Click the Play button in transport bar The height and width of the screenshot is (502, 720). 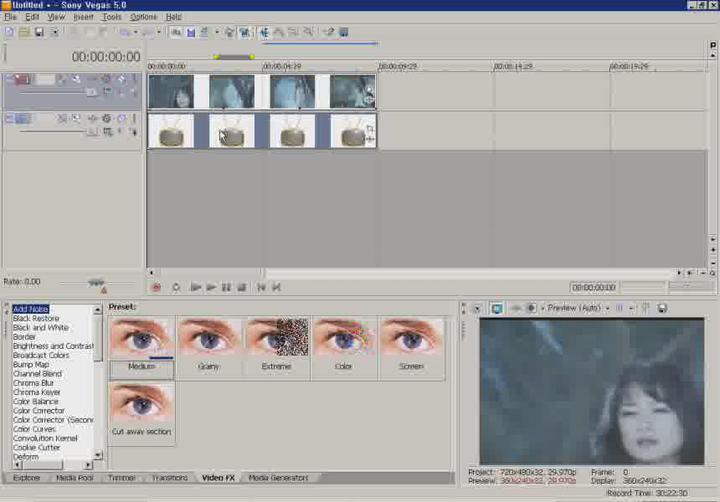point(211,288)
